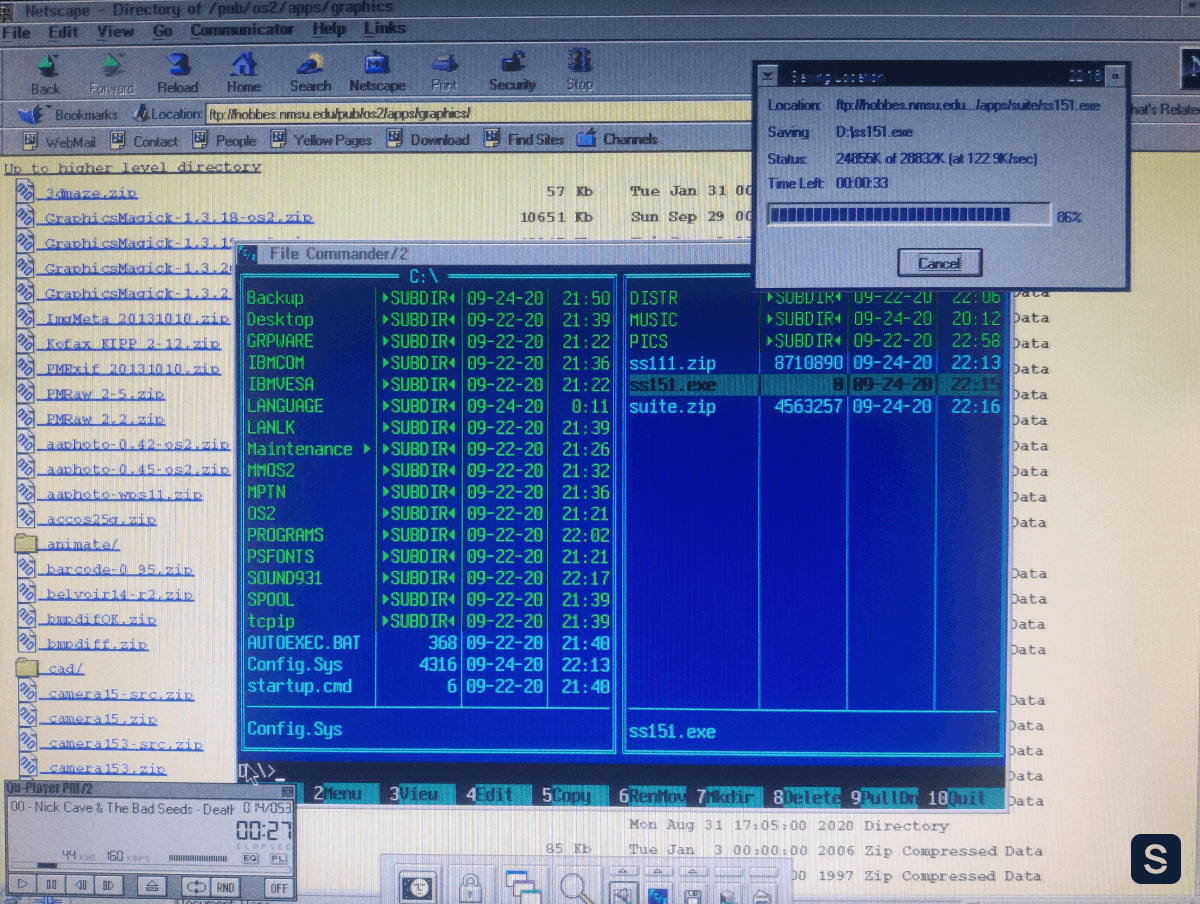Open the View menu in Netscape
1200x904 pixels.
pyautogui.click(x=115, y=31)
